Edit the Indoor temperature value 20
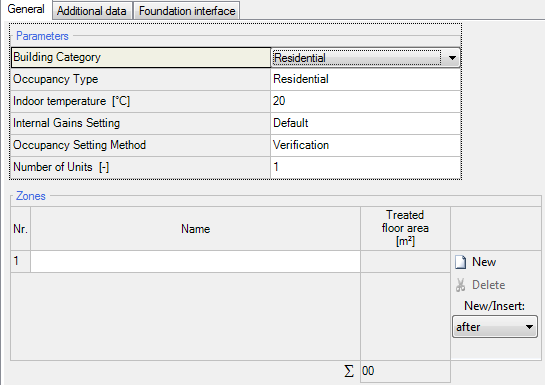 coord(366,101)
